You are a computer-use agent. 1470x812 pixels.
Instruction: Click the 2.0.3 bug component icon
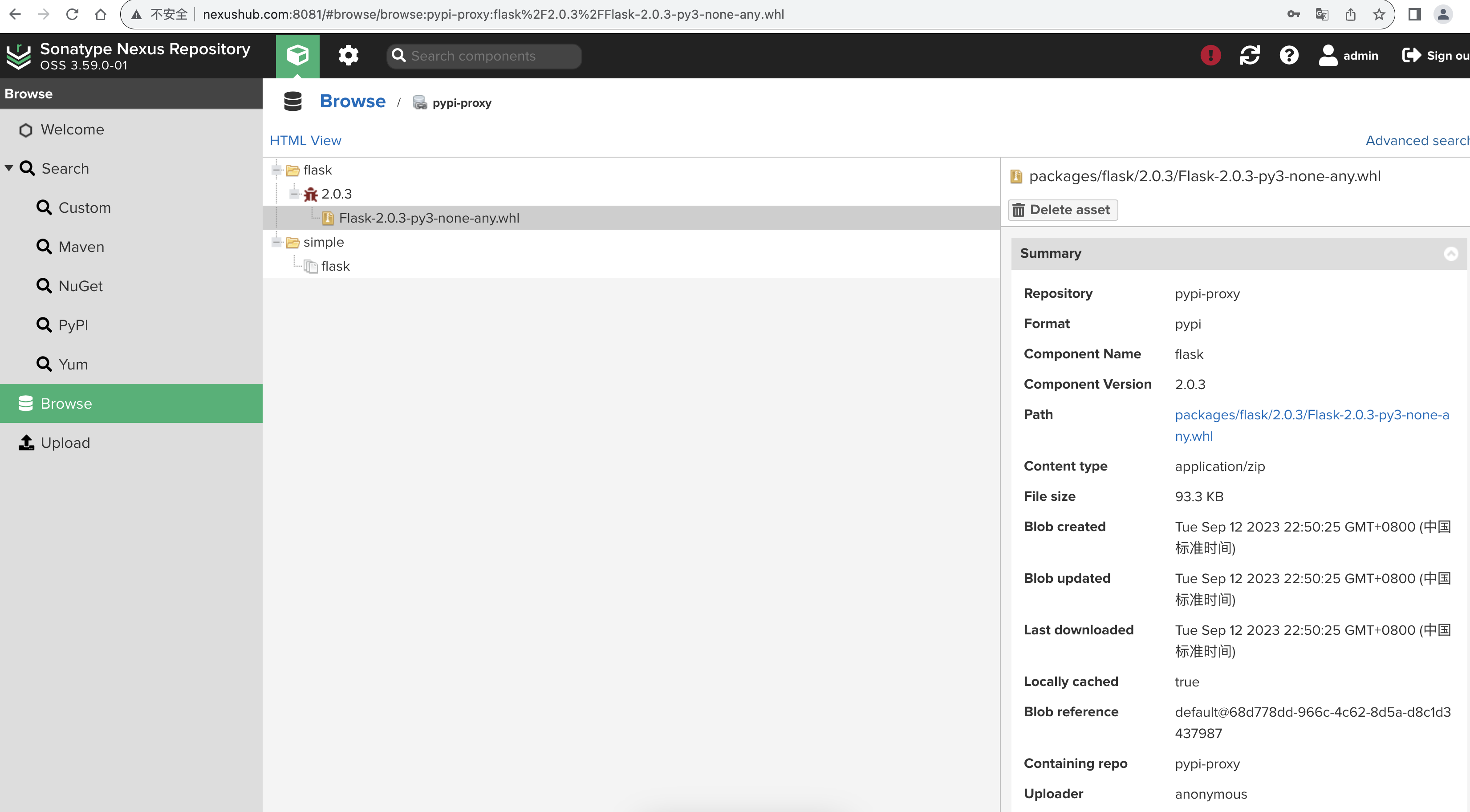click(x=310, y=194)
